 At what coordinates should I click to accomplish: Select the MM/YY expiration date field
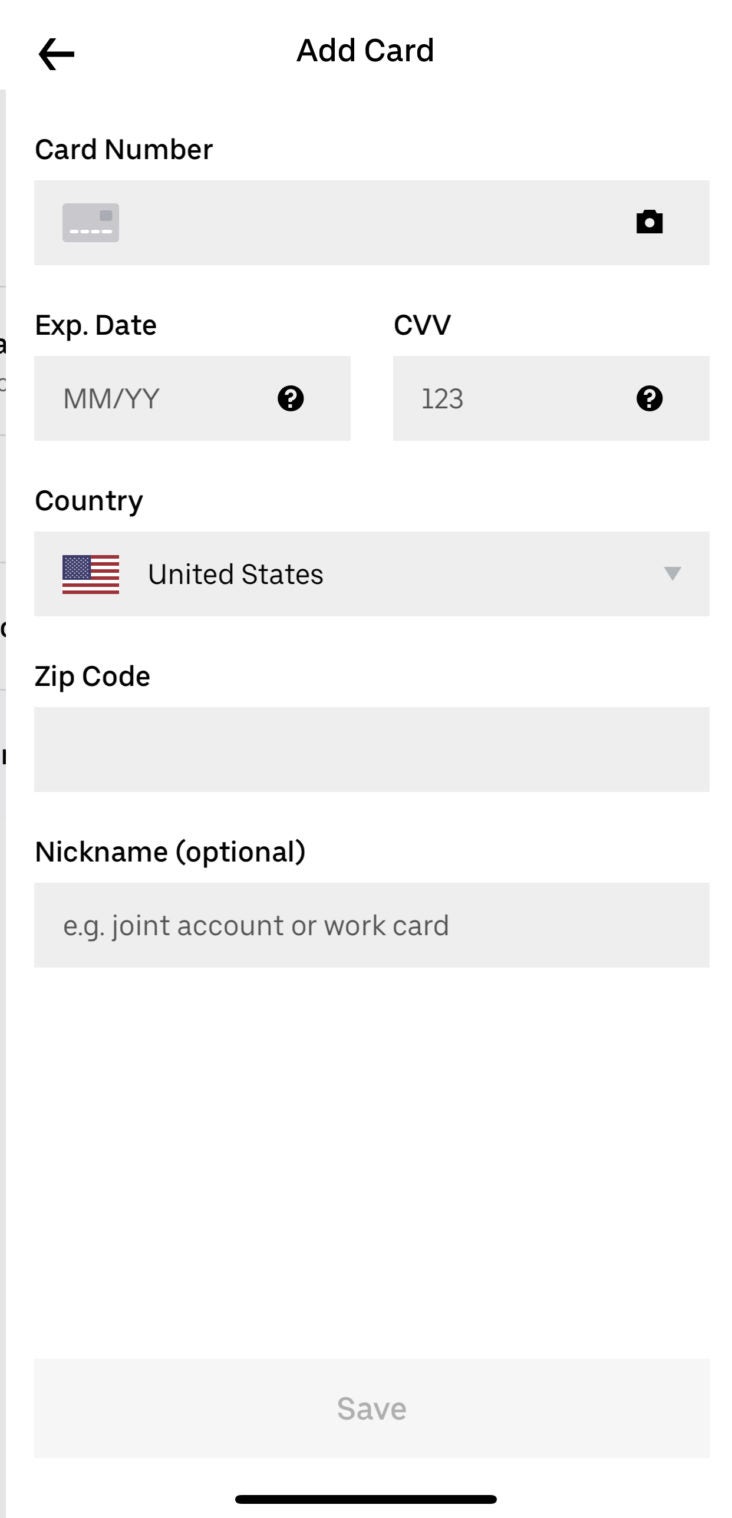click(150, 398)
